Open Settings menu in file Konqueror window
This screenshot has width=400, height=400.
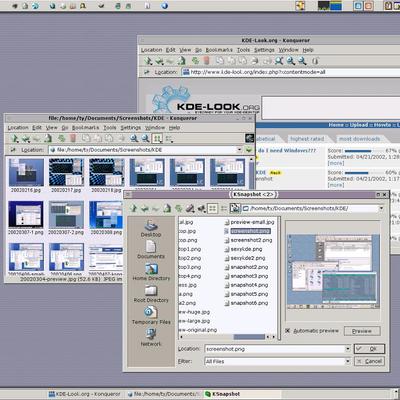(131, 128)
